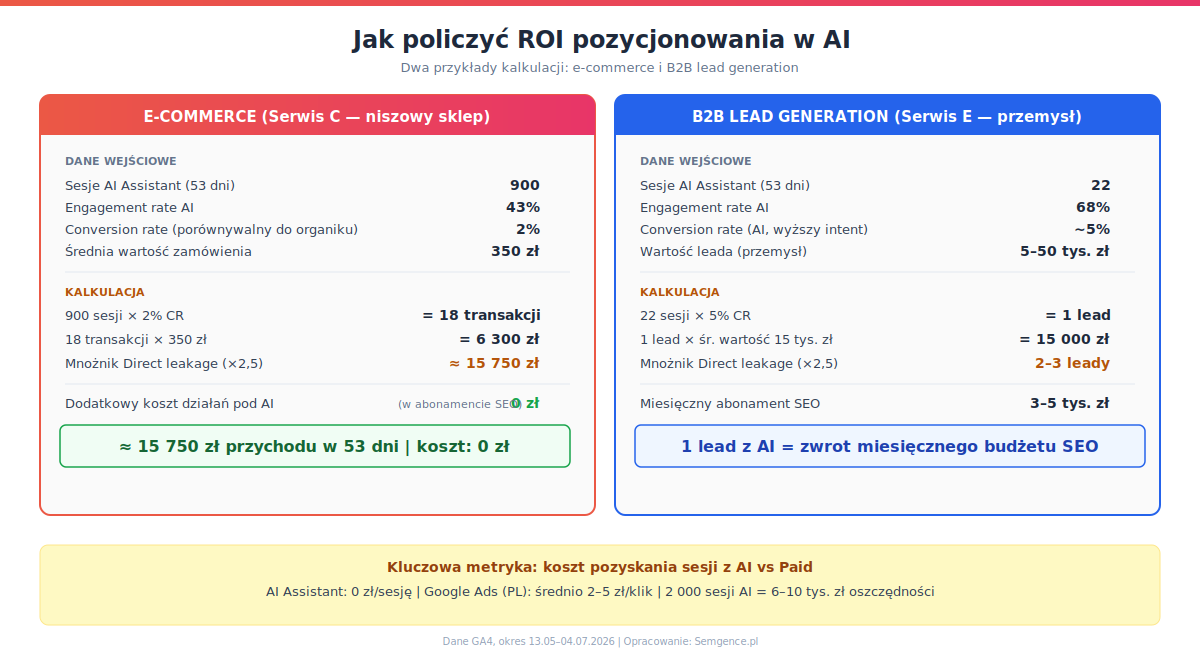Click 'Średnia wartość zamówienia' label
Image resolution: width=1200 pixels, height=660 pixels.
(x=158, y=251)
